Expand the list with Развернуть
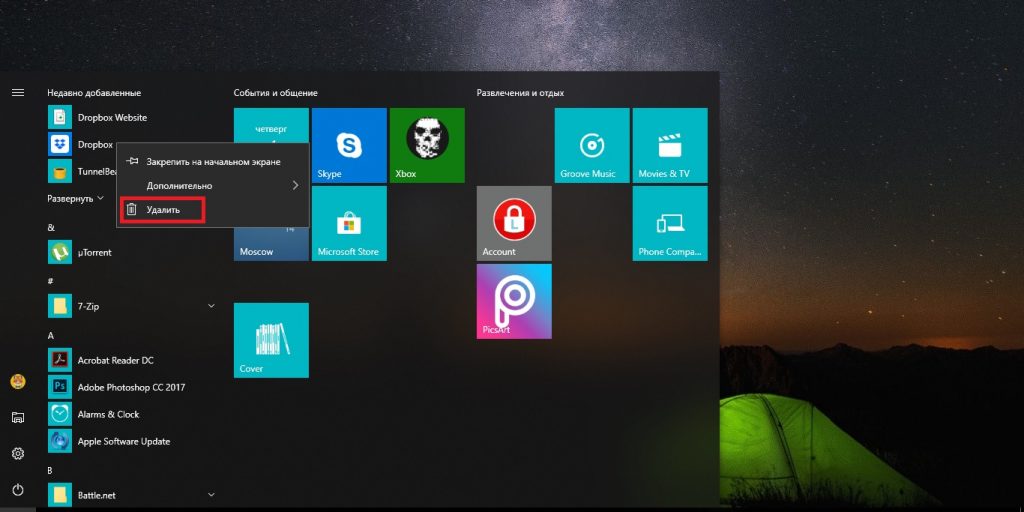Image resolution: width=1024 pixels, height=512 pixels. tap(75, 199)
